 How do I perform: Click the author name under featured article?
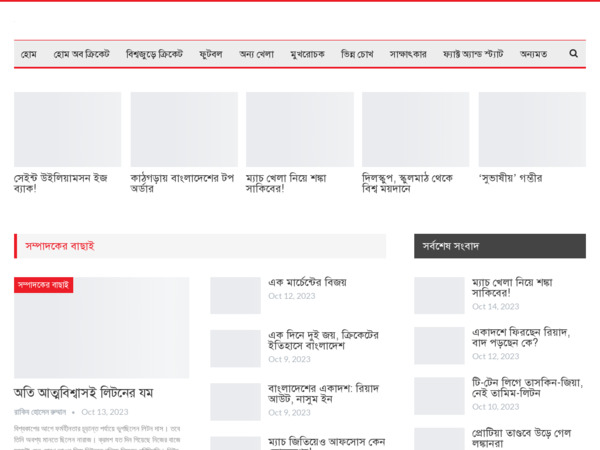40,412
